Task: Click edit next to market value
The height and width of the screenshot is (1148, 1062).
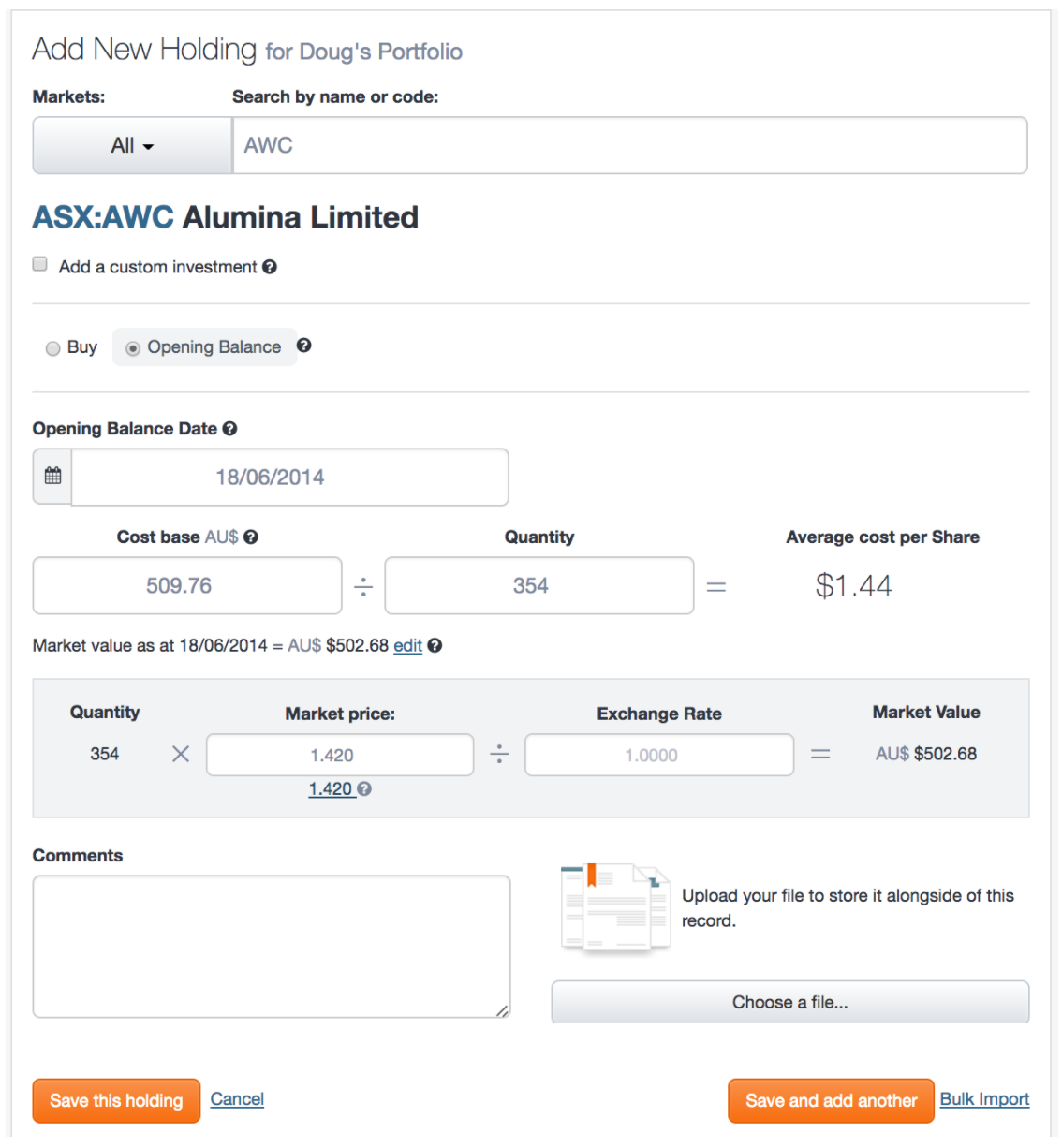Action: [x=406, y=646]
